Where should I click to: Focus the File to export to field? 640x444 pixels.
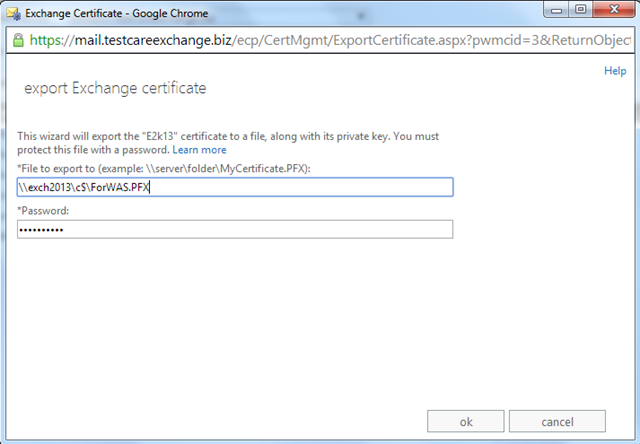pos(235,187)
